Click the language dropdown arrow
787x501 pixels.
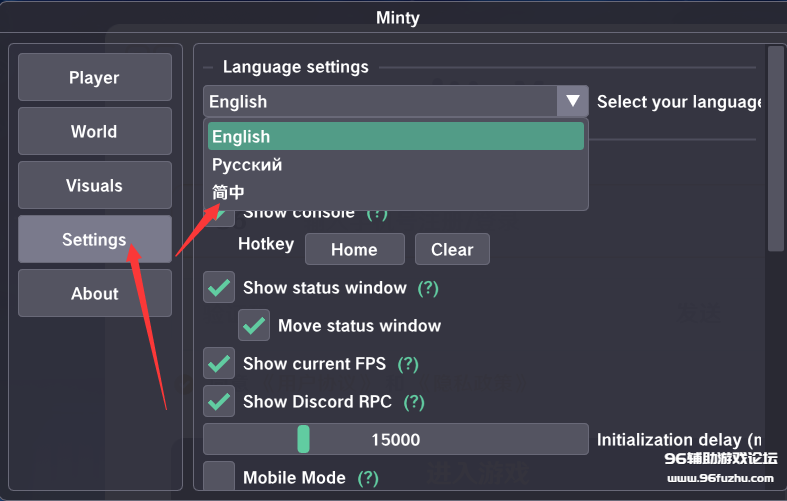click(573, 101)
